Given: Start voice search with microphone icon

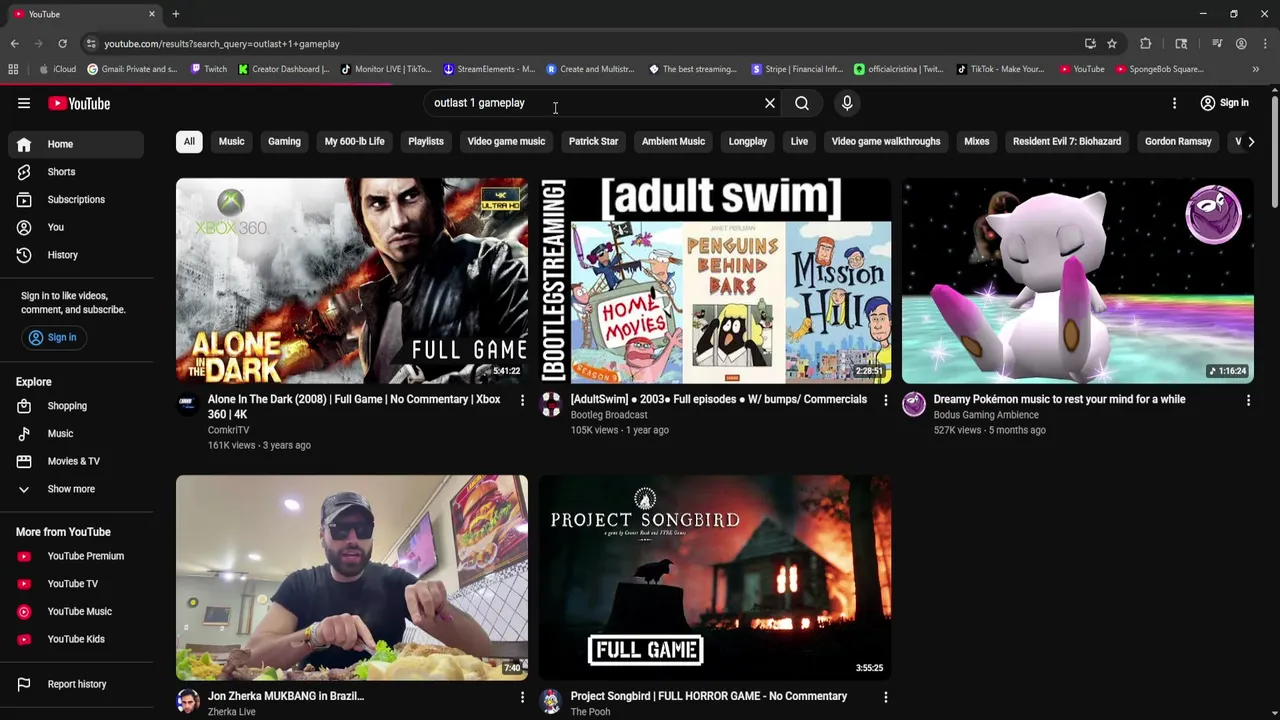Looking at the screenshot, I should click(x=847, y=103).
